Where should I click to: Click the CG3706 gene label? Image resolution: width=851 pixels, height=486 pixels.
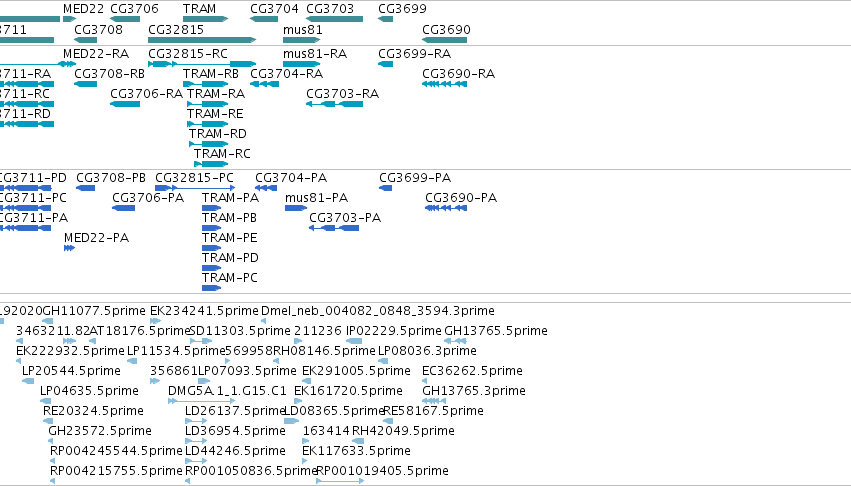pos(134,9)
